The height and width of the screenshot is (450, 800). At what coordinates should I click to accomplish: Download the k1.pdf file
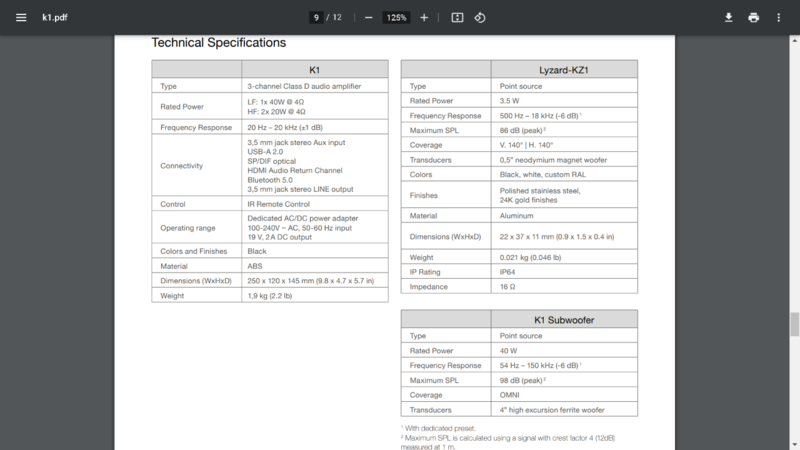point(729,17)
